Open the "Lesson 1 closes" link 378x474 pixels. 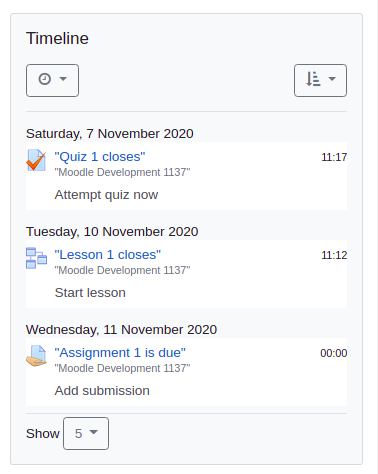[x=108, y=255]
